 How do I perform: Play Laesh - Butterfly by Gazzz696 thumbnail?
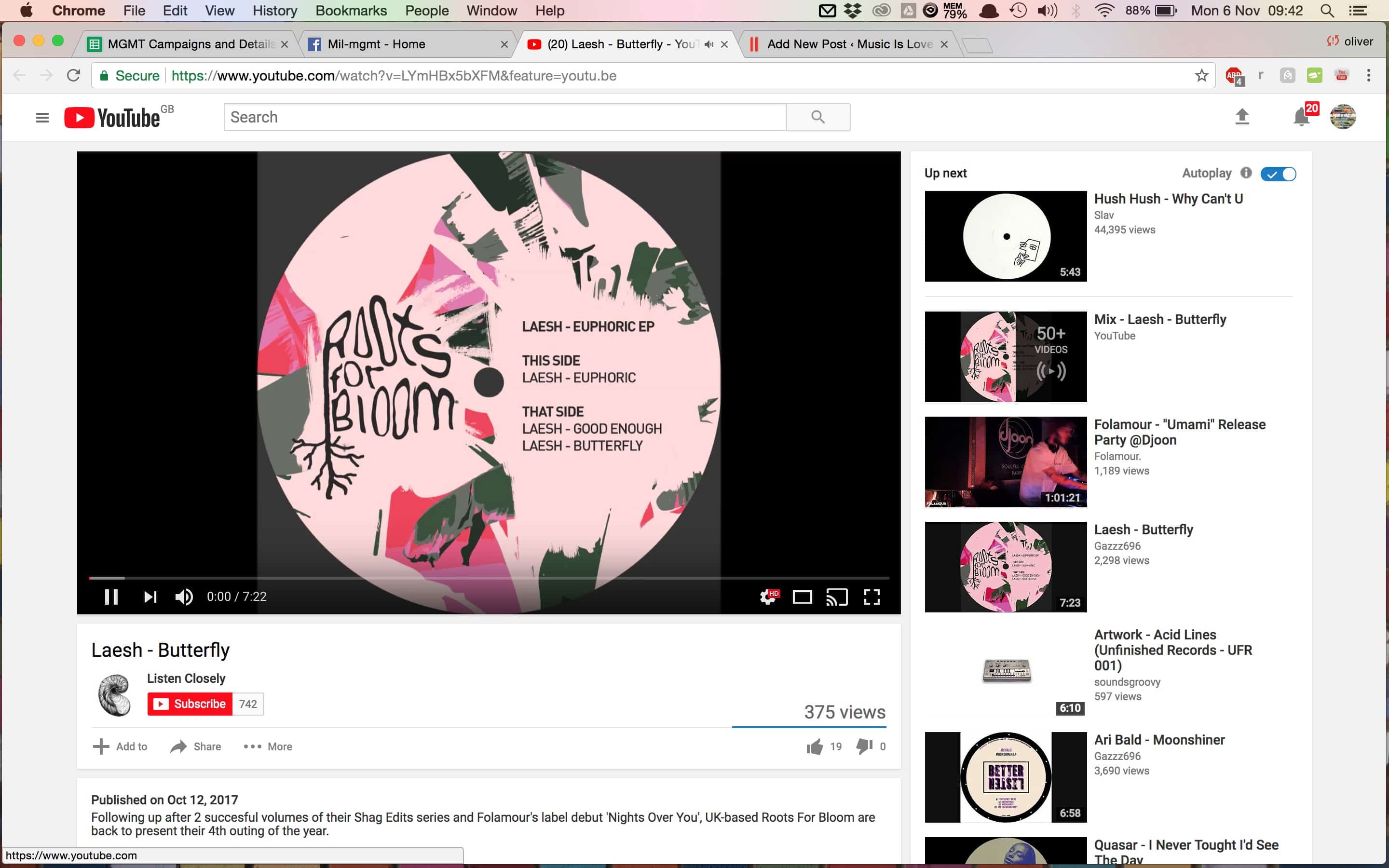(1006, 567)
